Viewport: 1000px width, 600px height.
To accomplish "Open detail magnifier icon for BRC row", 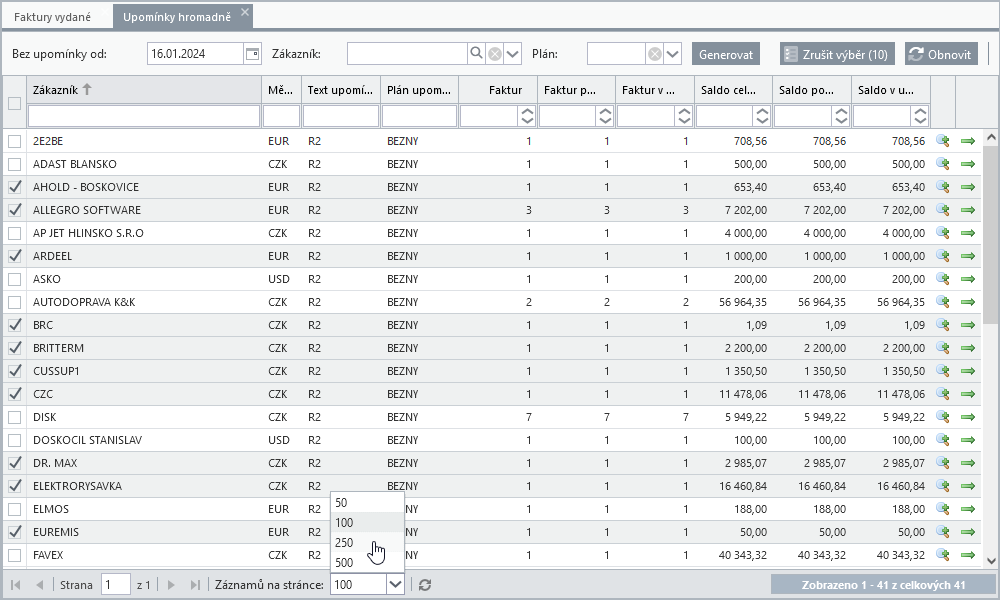I will click(943, 325).
